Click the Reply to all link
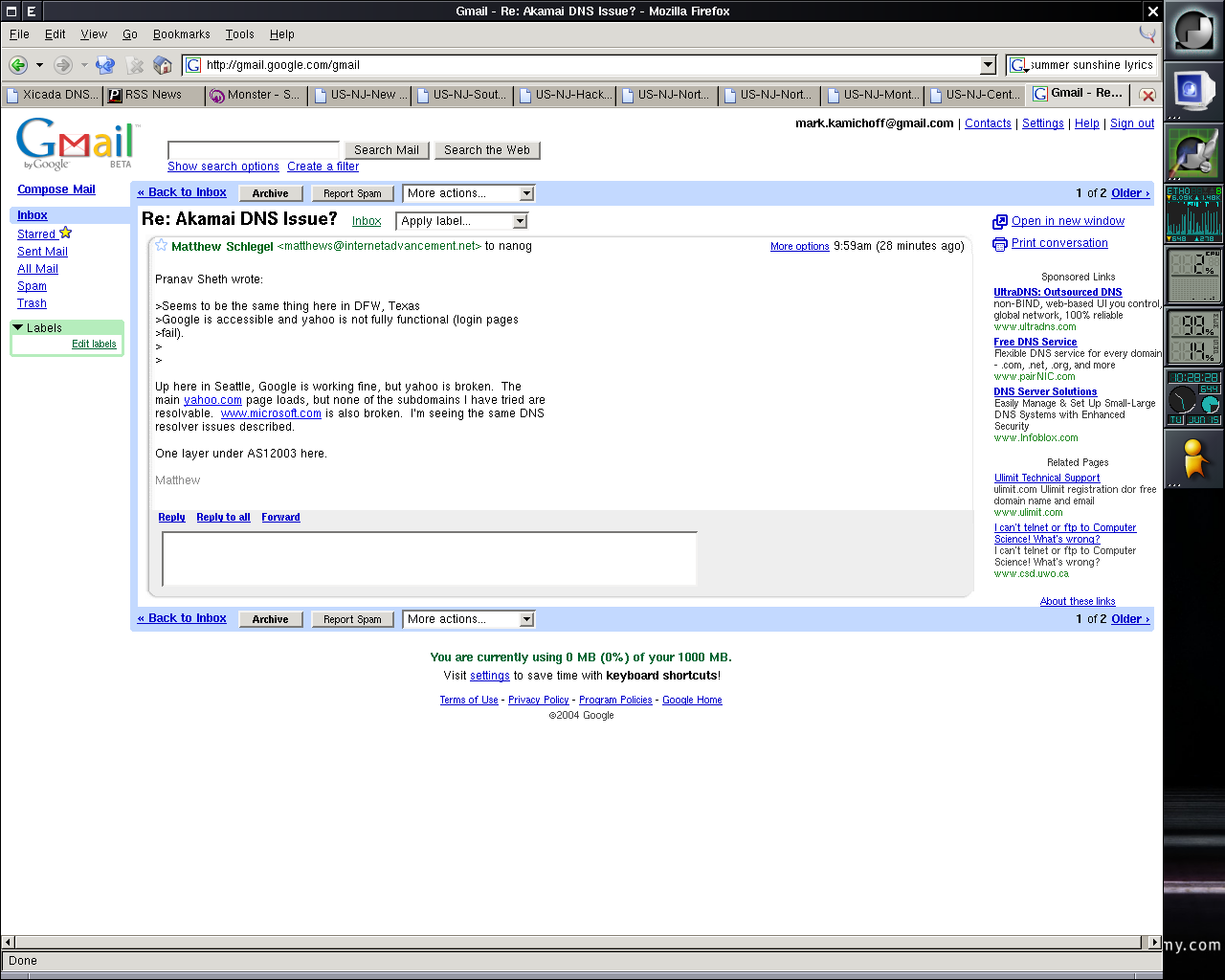 [x=223, y=517]
